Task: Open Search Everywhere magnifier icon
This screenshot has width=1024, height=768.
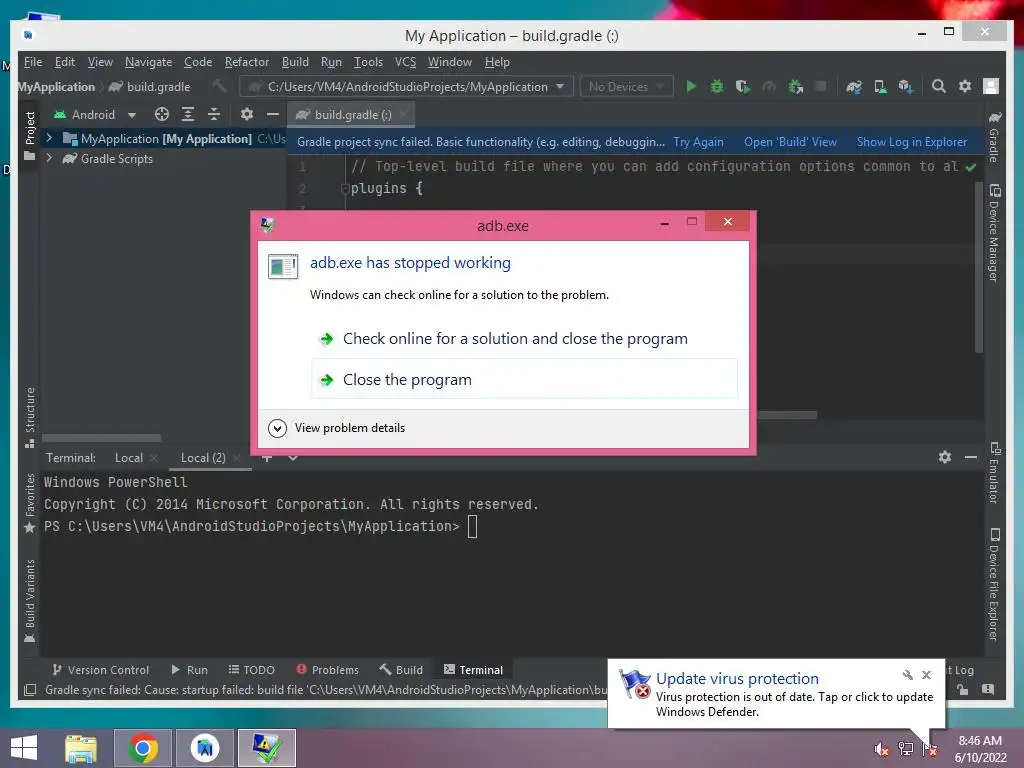Action: [938, 86]
